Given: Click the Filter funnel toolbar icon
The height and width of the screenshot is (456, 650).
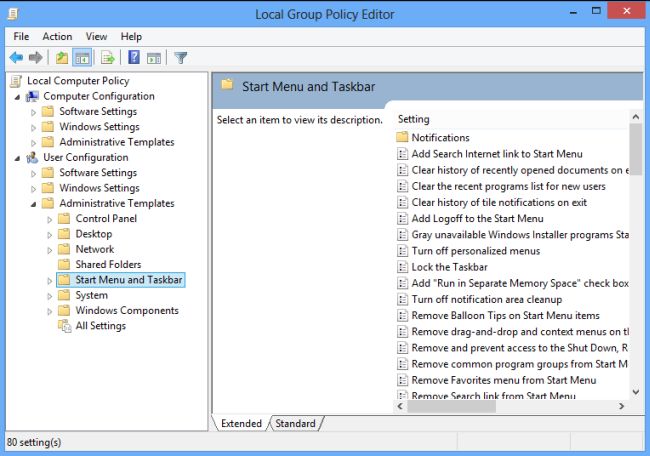Looking at the screenshot, I should click(x=181, y=58).
